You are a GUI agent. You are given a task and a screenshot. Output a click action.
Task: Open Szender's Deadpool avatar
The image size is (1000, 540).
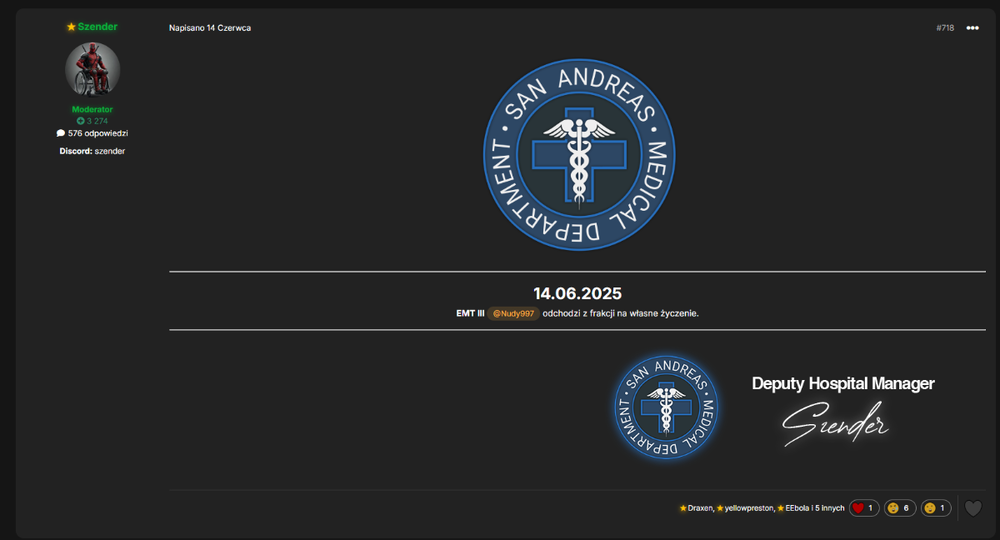[x=92, y=69]
